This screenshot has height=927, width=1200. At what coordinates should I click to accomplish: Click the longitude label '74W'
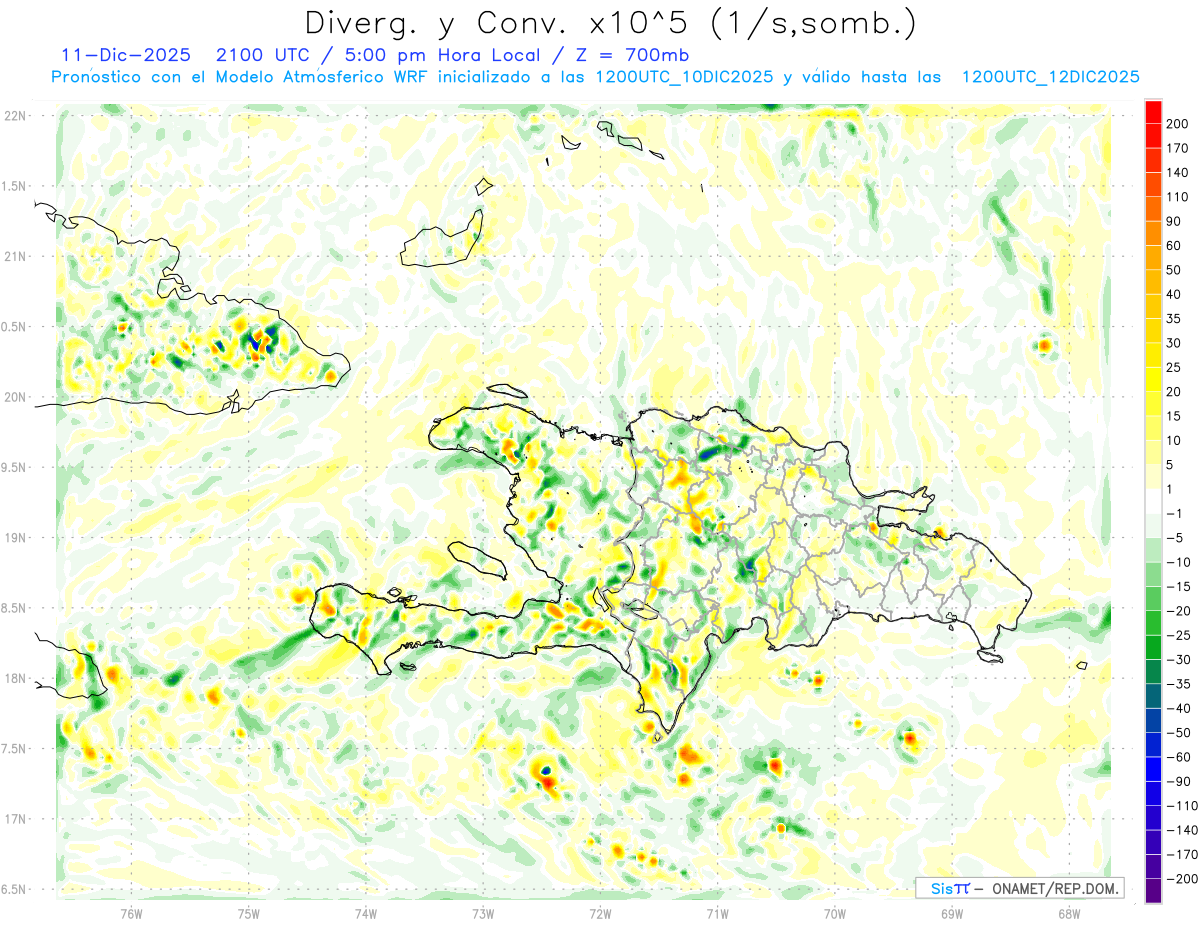366,912
